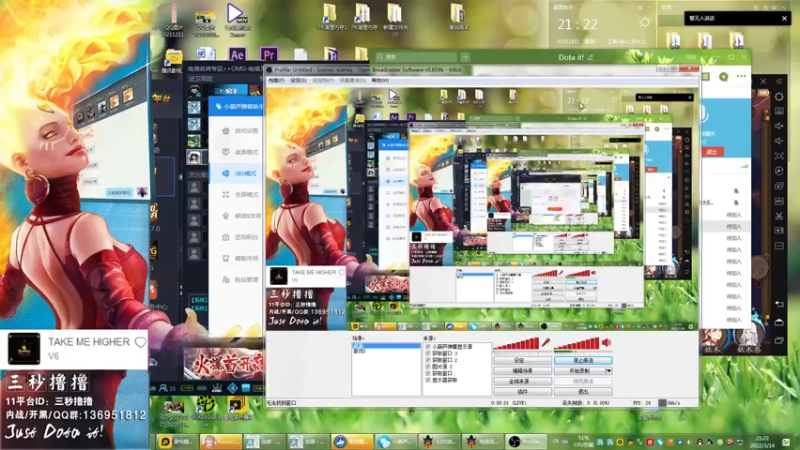Click the heart icon on TAKE ME HIGHER card

click(140, 342)
